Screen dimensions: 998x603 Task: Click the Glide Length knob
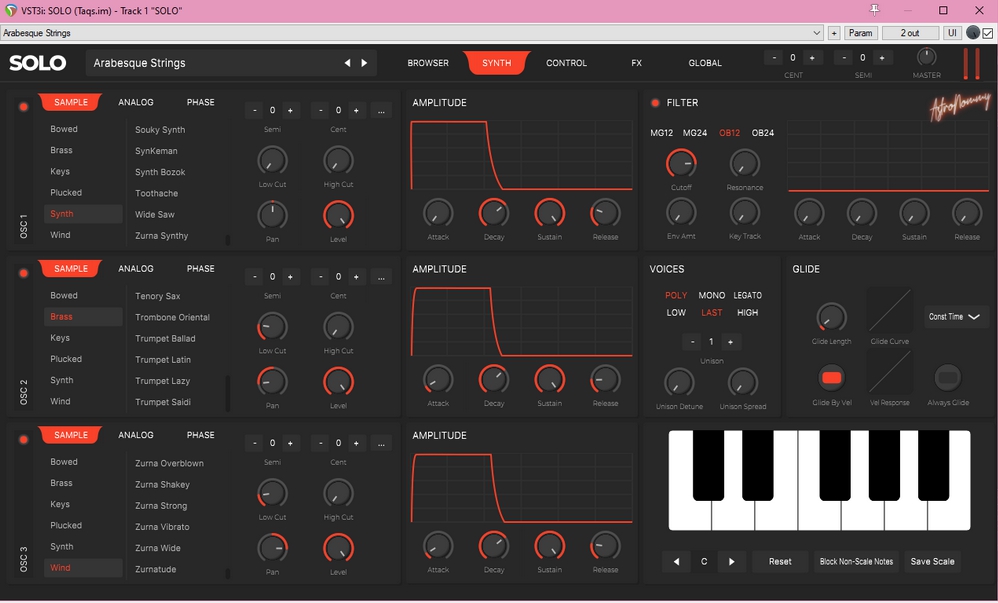coord(831,317)
